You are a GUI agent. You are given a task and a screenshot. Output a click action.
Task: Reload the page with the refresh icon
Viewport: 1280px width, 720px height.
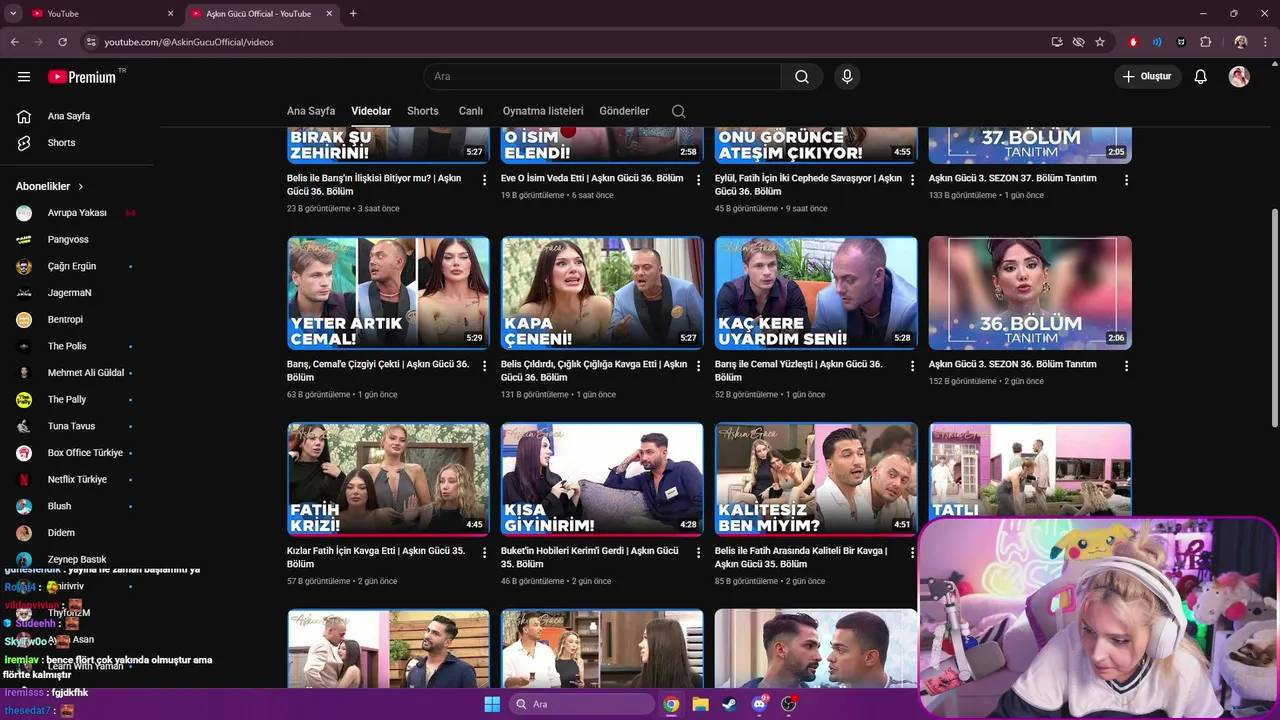pyautogui.click(x=62, y=42)
